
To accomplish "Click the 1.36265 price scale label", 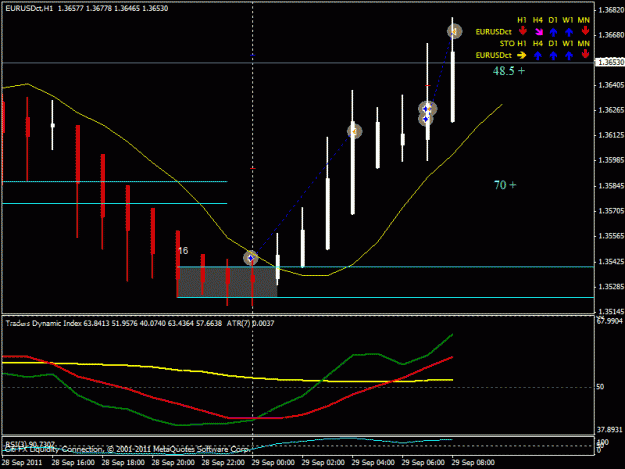I will point(611,110).
